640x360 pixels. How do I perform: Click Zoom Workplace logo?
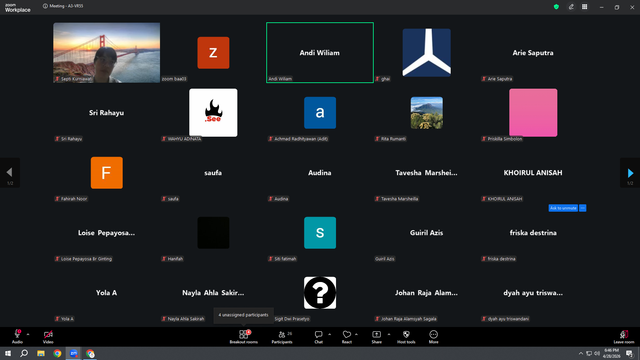[18, 7]
